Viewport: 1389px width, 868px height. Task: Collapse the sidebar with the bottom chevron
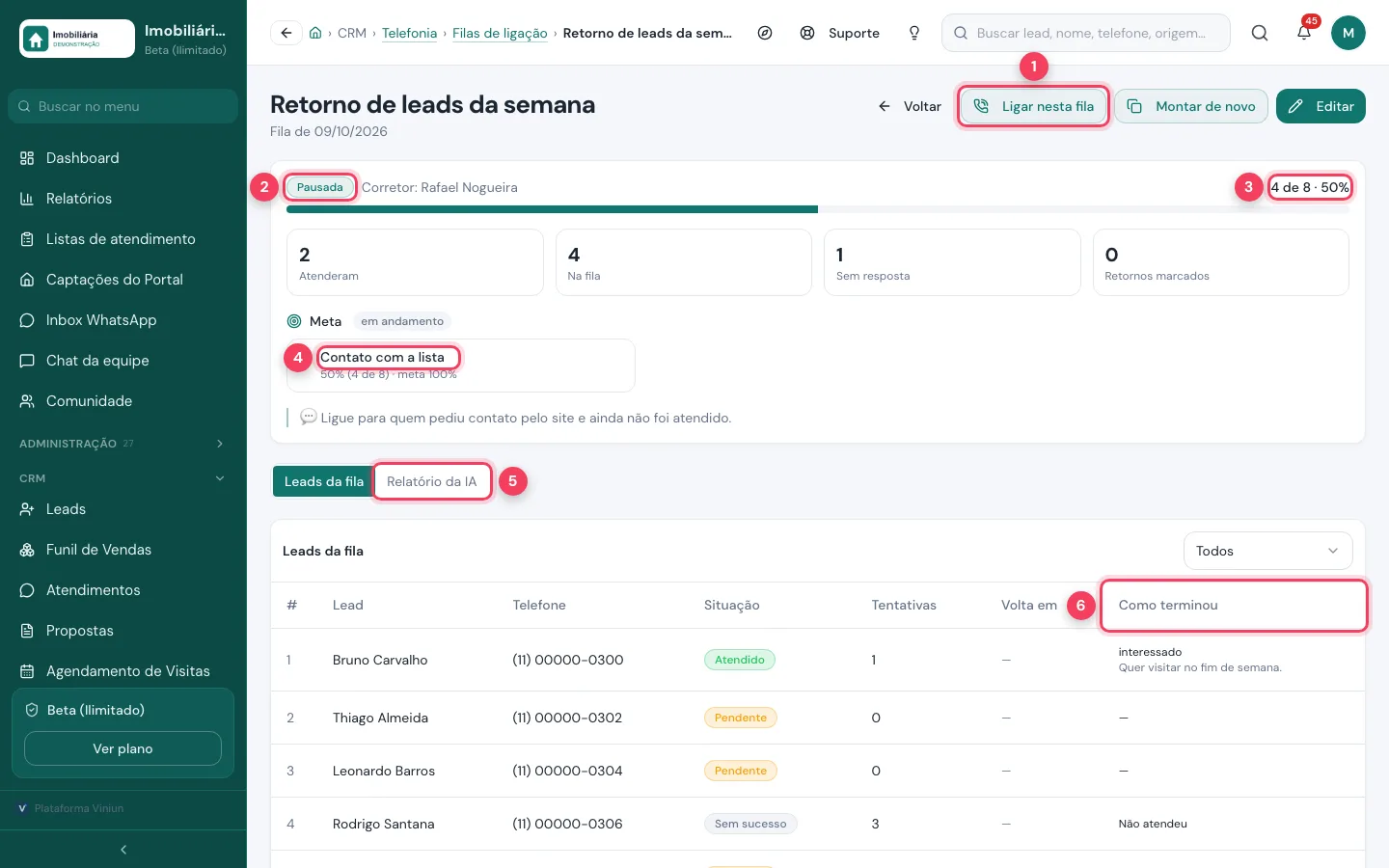pyautogui.click(x=123, y=850)
